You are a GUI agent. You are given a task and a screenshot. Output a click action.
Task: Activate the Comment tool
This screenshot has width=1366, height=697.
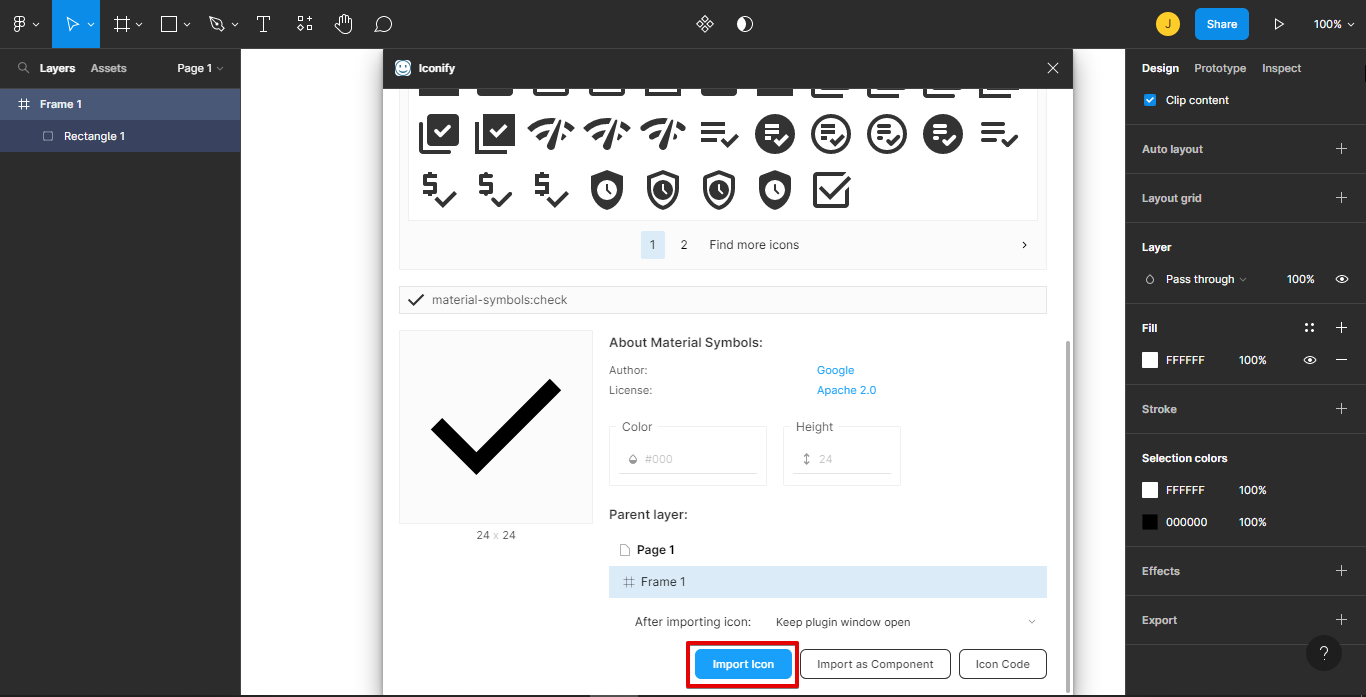click(x=382, y=24)
